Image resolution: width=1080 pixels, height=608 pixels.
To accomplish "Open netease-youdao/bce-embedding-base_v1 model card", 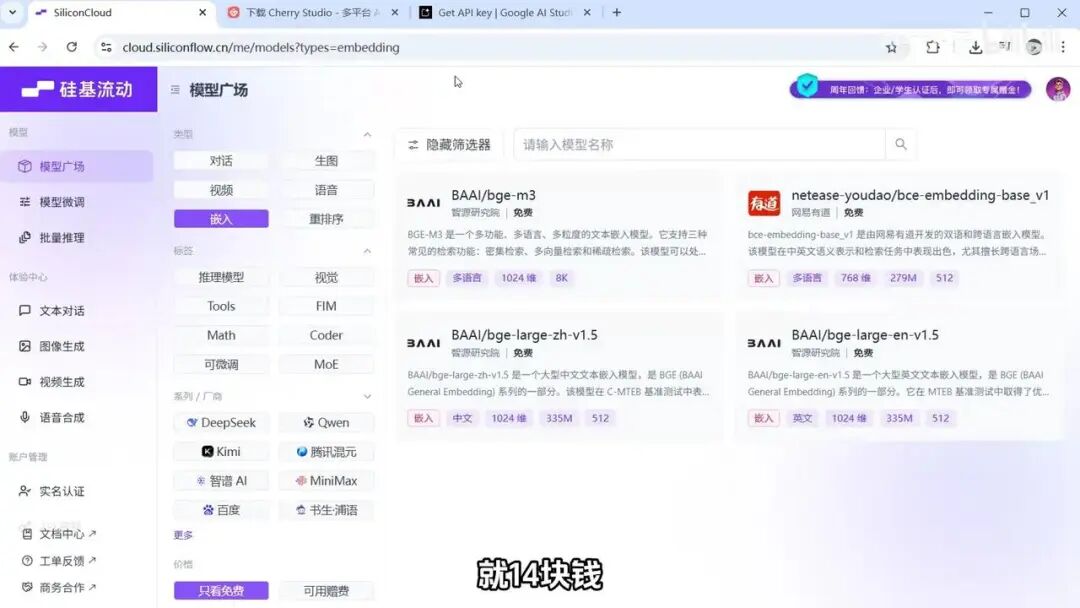I will [x=899, y=236].
